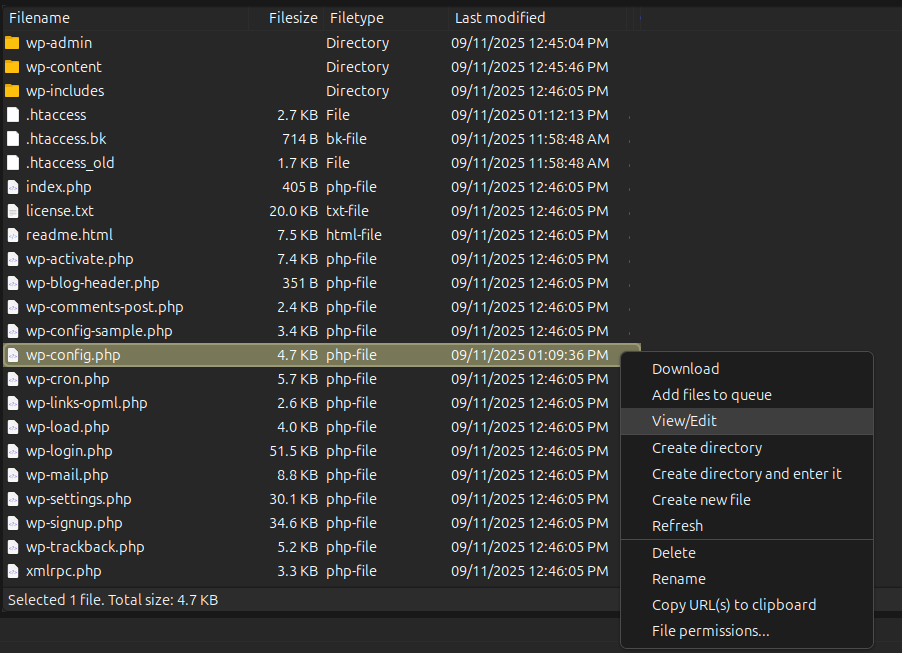This screenshot has width=902, height=653.
Task: Click the wp-mail.php file icon
Action: pyautogui.click(x=13, y=475)
